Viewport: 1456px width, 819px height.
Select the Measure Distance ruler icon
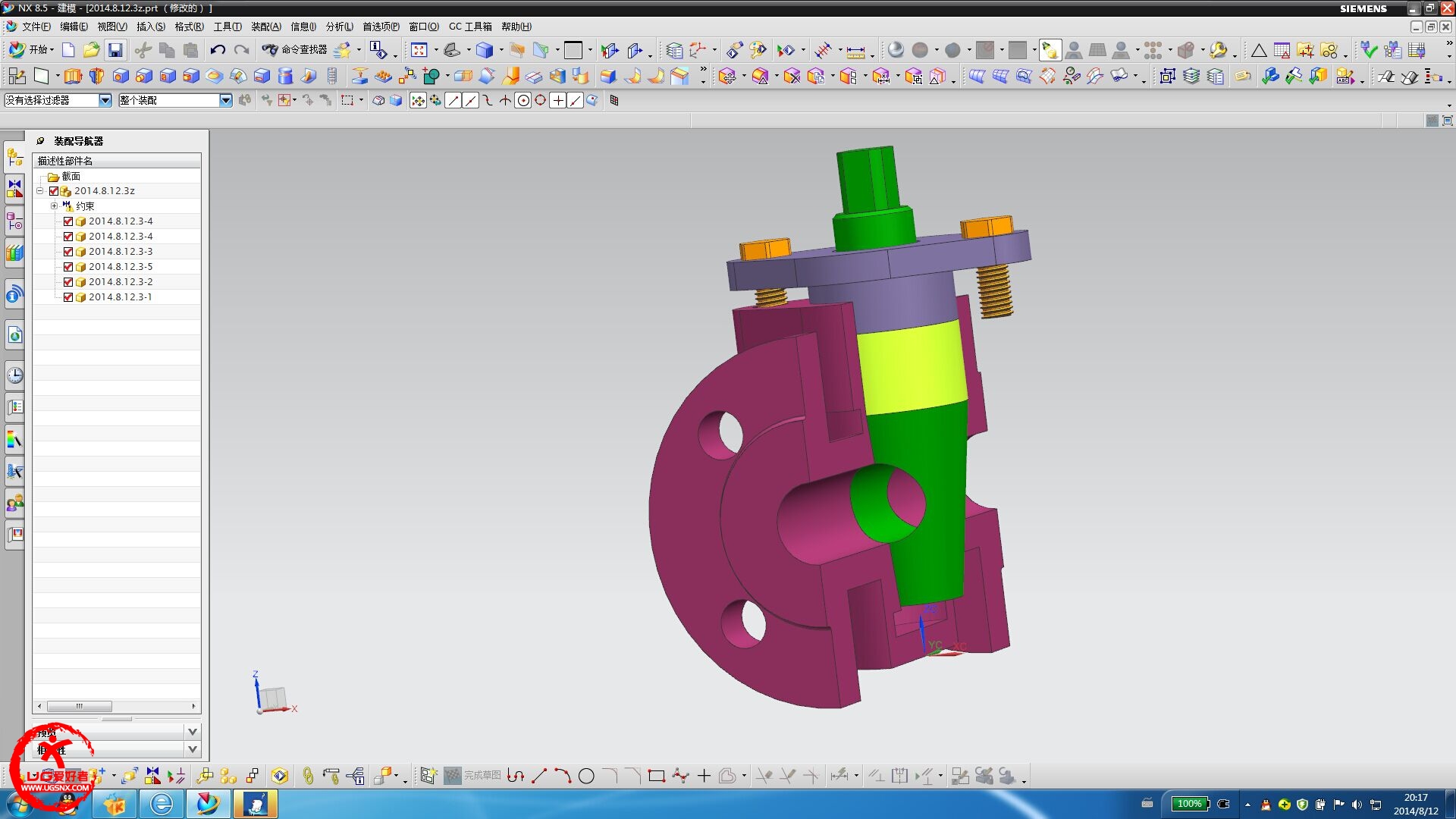pos(855,51)
